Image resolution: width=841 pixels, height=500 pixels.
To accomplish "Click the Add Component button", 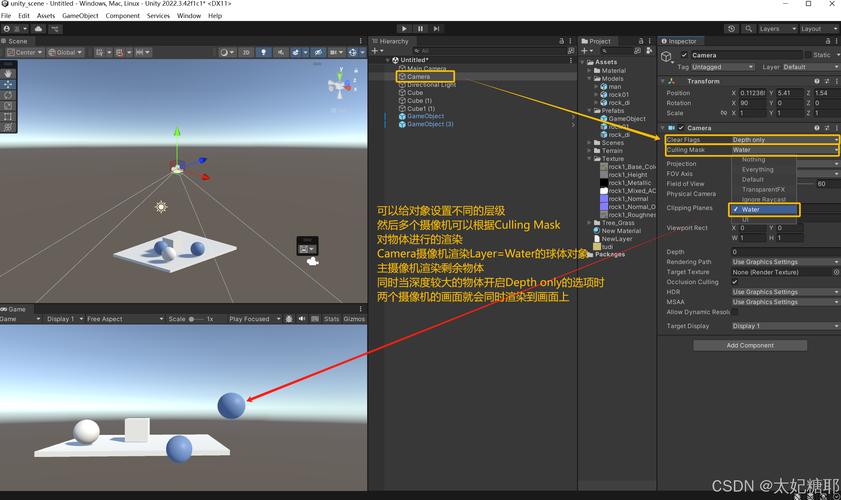I will 750,345.
